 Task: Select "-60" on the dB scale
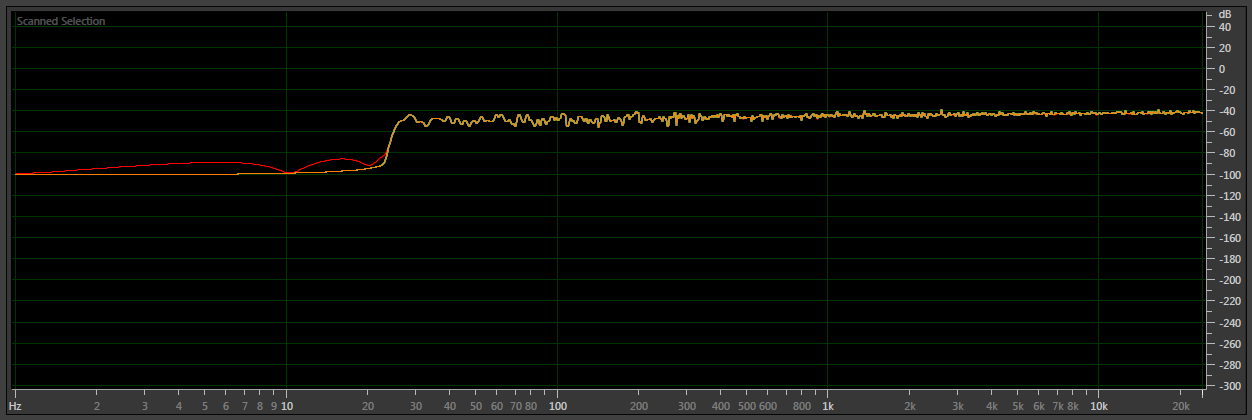tap(1225, 132)
